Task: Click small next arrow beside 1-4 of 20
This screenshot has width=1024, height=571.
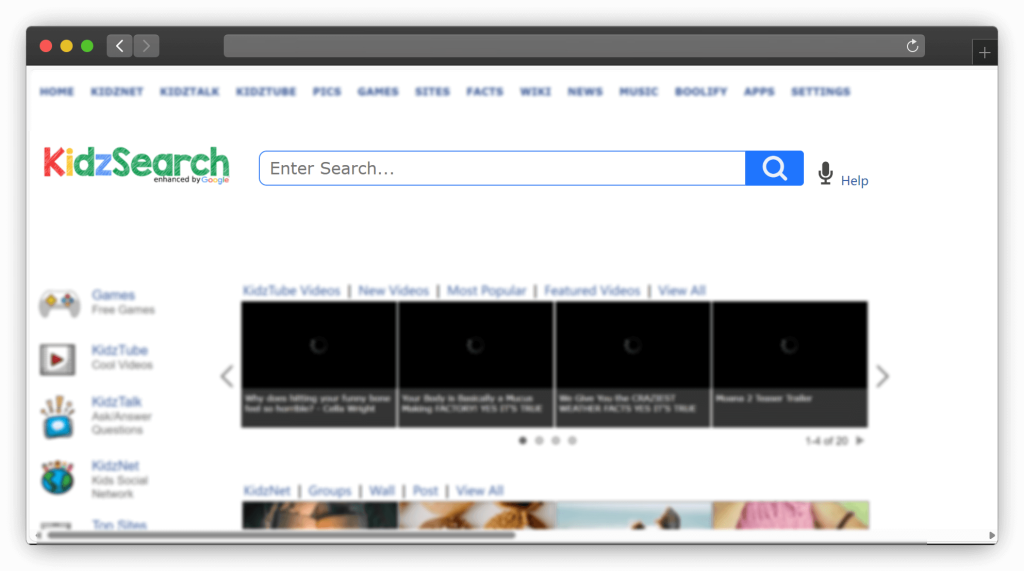Action: pos(860,440)
